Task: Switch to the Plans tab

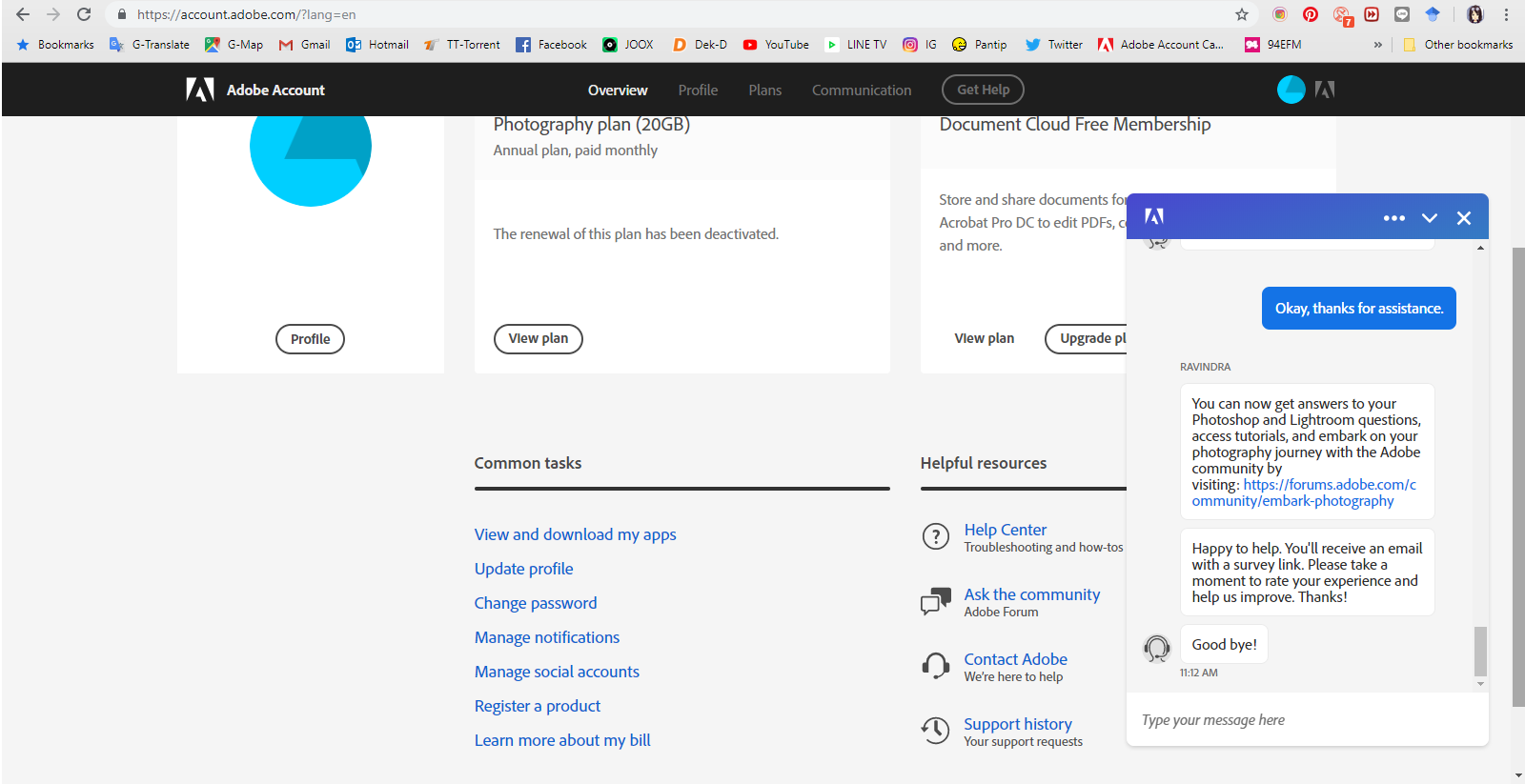Action: coord(765,90)
